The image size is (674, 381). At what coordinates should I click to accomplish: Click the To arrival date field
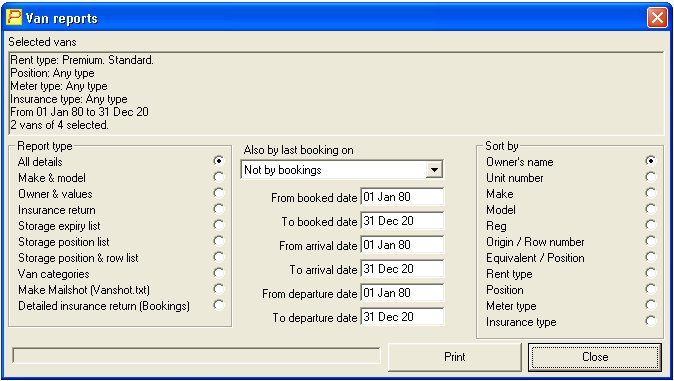tap(402, 269)
